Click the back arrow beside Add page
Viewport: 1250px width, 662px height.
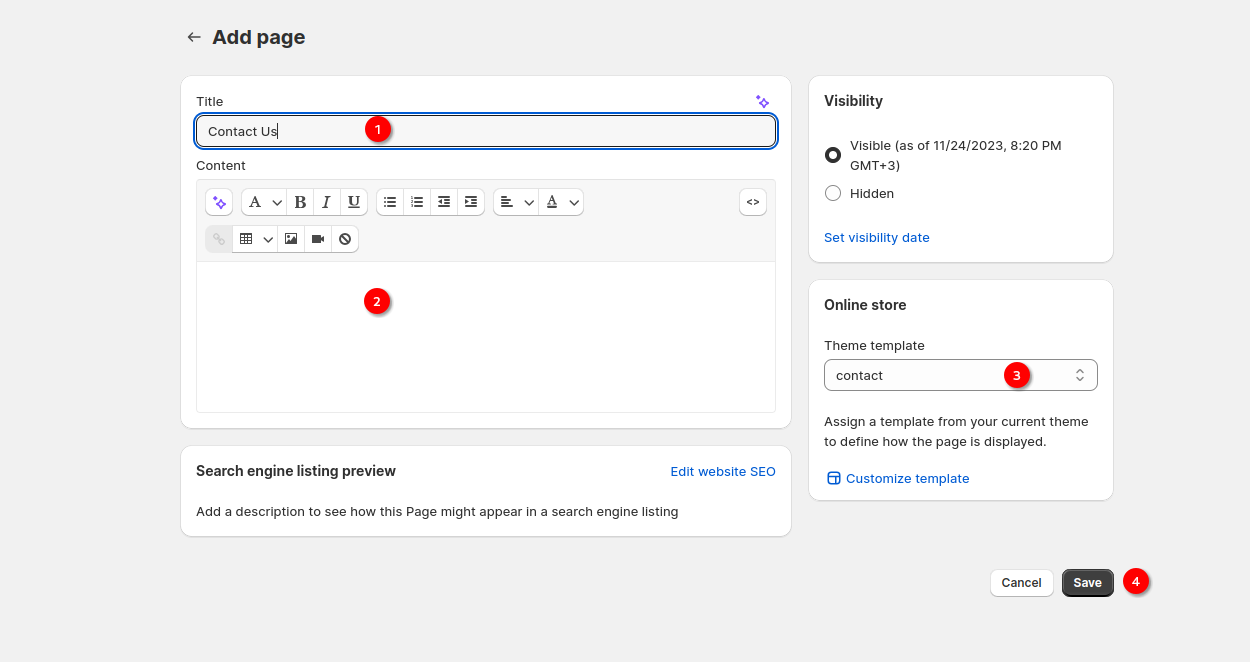click(x=194, y=37)
